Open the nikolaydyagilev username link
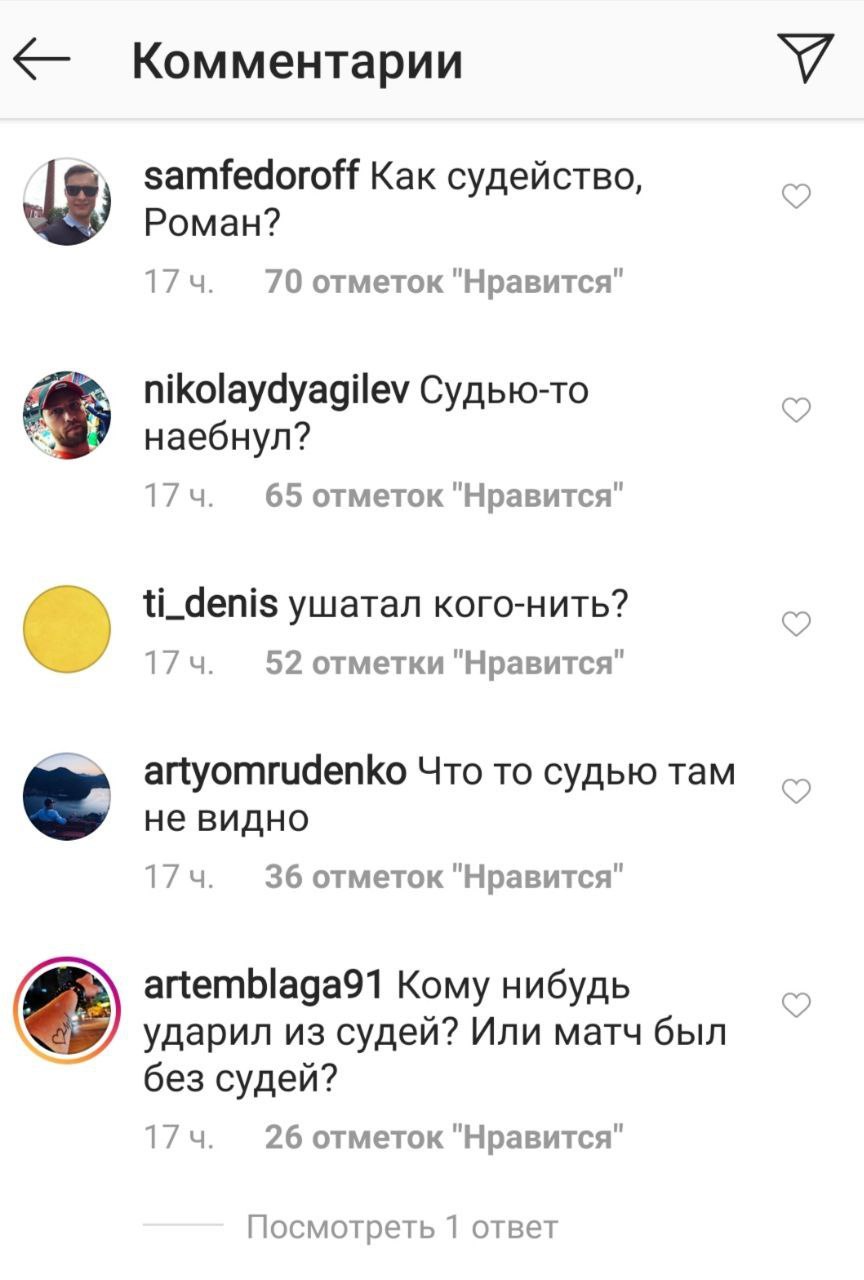This screenshot has height=1280, width=864. [x=276, y=391]
